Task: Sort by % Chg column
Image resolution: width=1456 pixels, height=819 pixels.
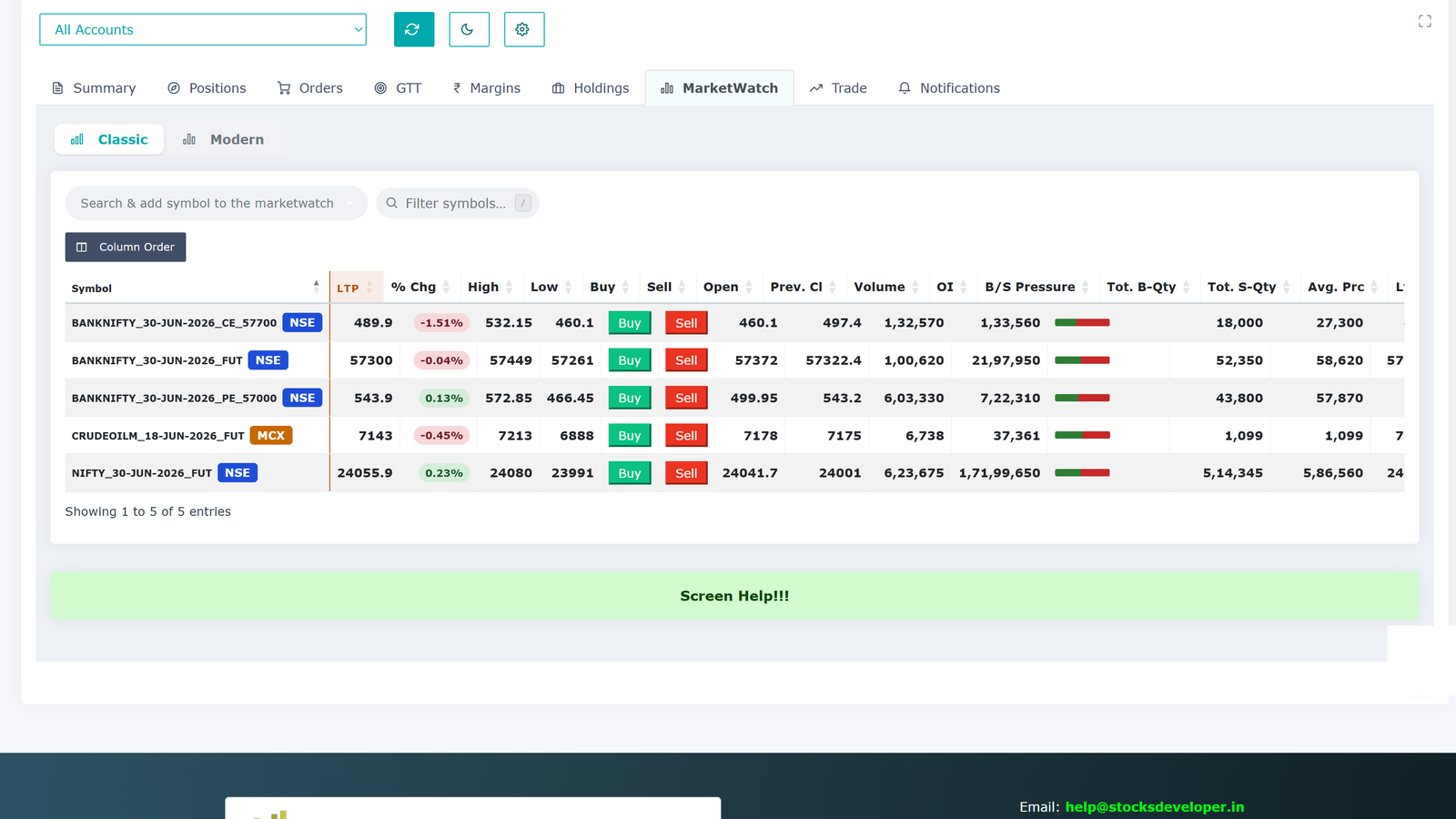Action: [x=421, y=287]
